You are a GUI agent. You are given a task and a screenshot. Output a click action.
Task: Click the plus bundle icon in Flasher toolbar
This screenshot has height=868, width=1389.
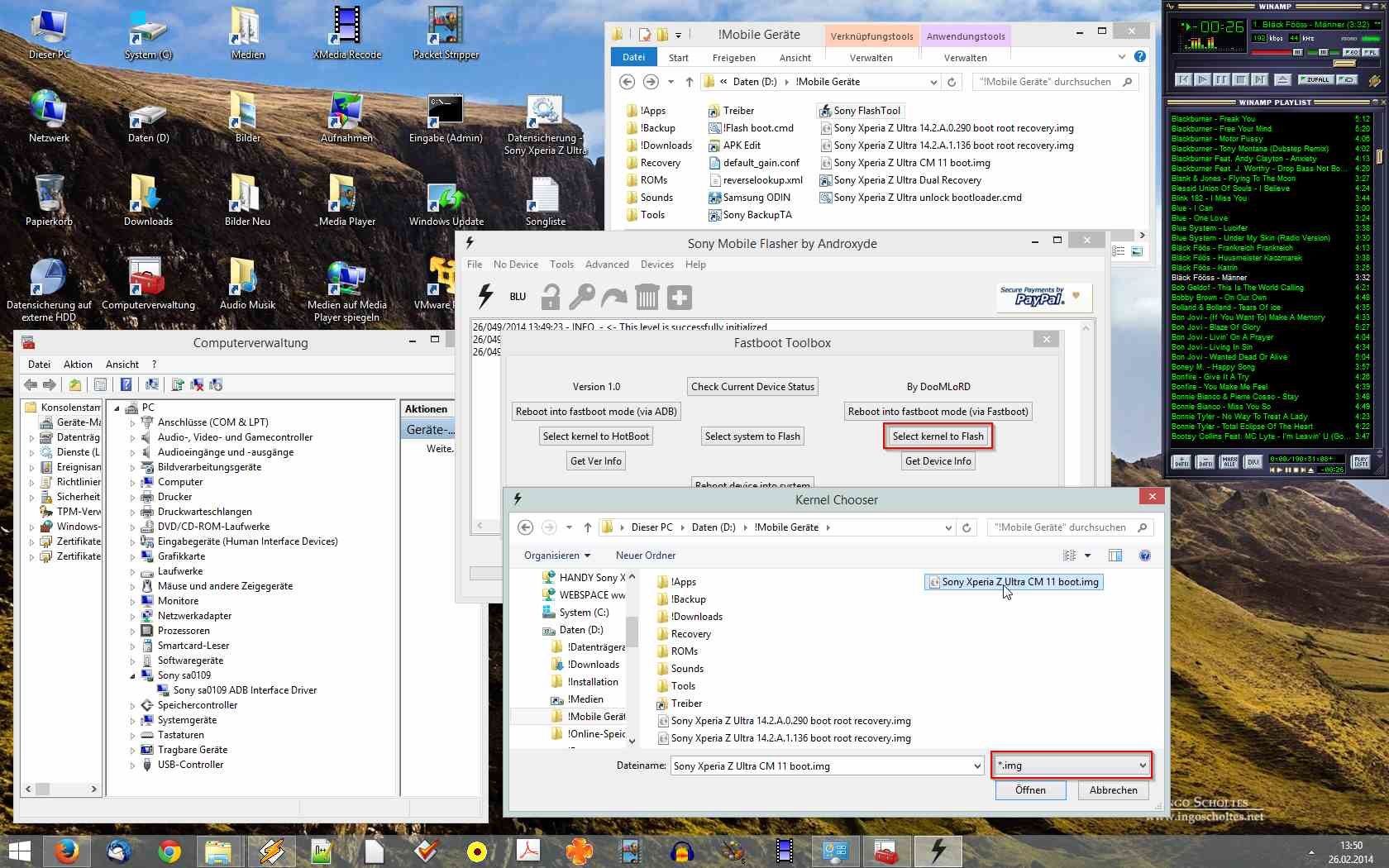click(680, 297)
